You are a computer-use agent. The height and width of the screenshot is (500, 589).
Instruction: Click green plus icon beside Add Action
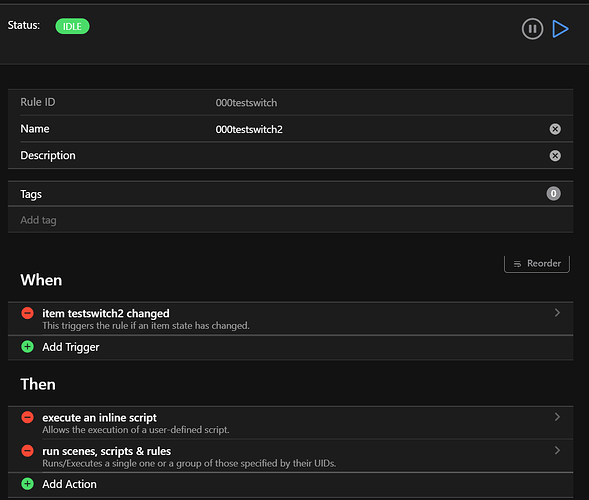pos(27,484)
